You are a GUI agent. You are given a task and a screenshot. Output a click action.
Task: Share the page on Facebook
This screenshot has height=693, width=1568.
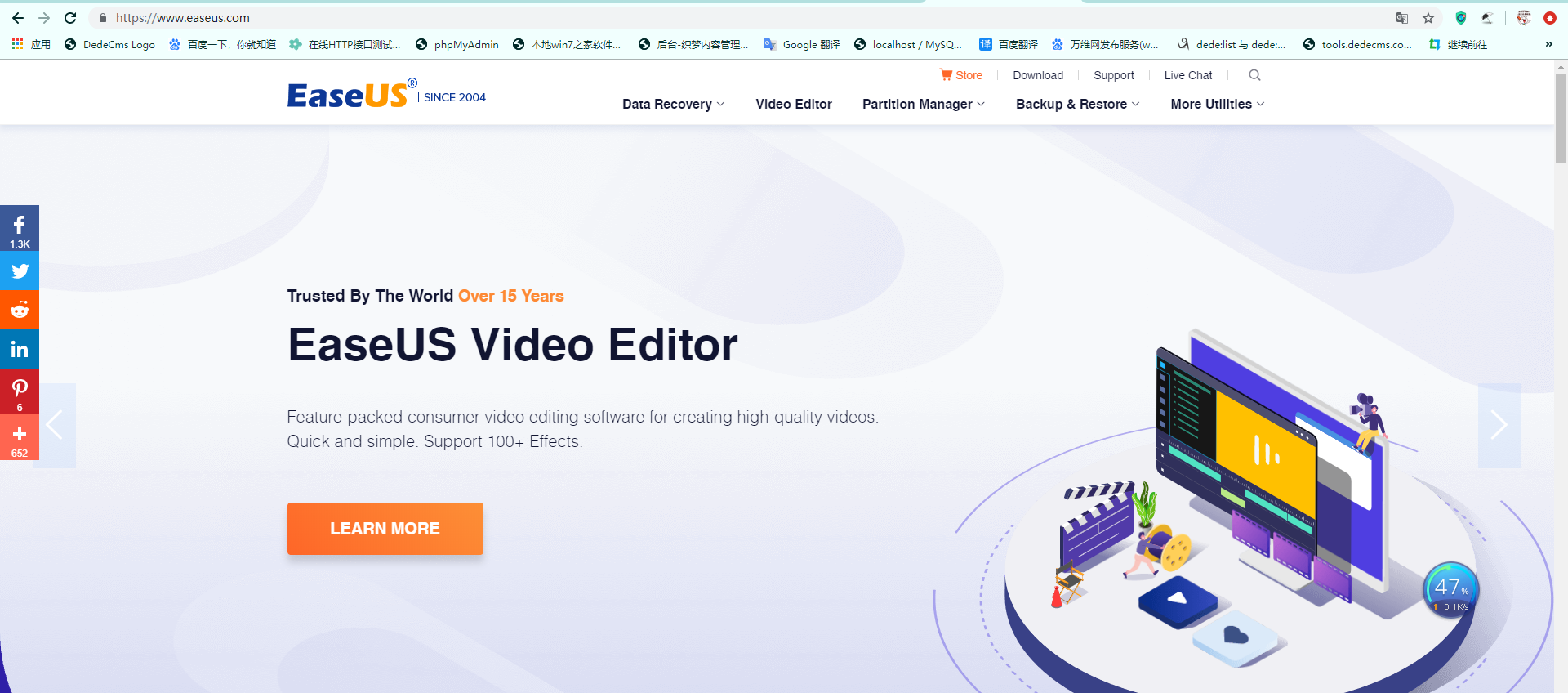pos(20,228)
